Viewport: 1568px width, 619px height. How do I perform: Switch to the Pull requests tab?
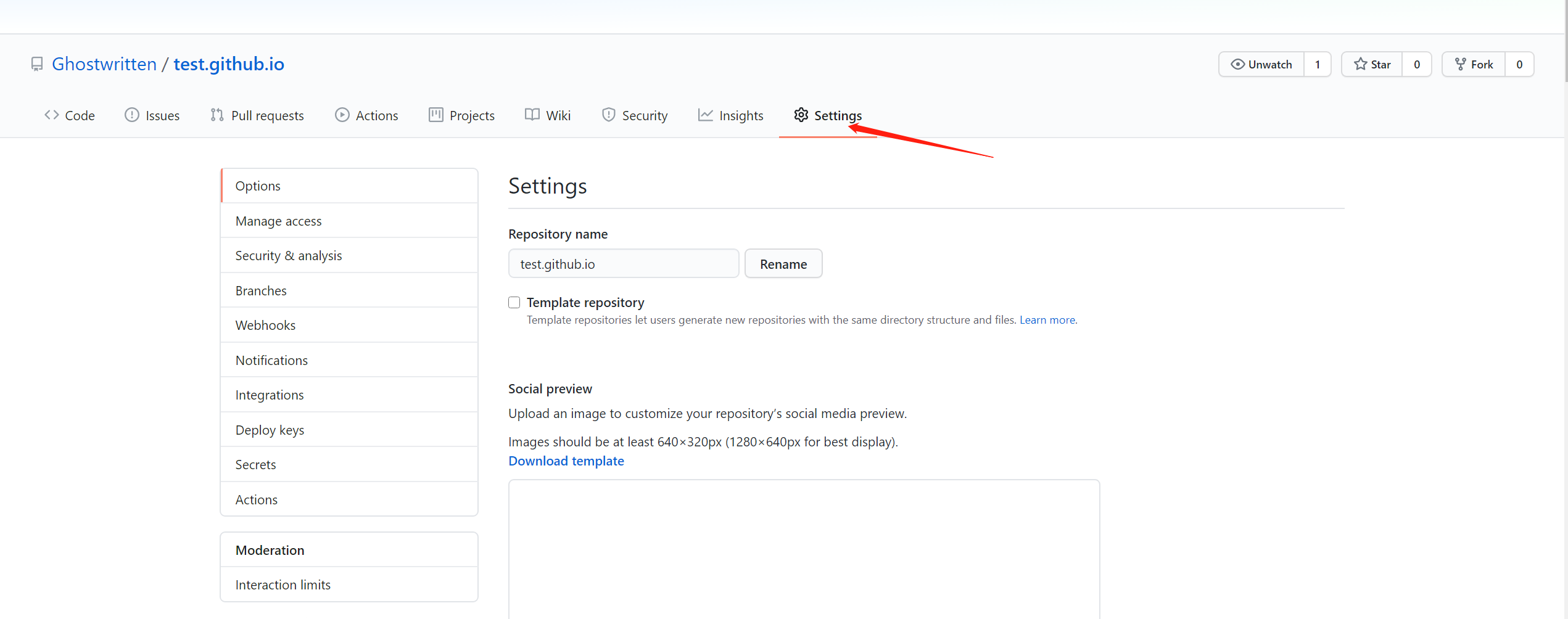click(257, 115)
